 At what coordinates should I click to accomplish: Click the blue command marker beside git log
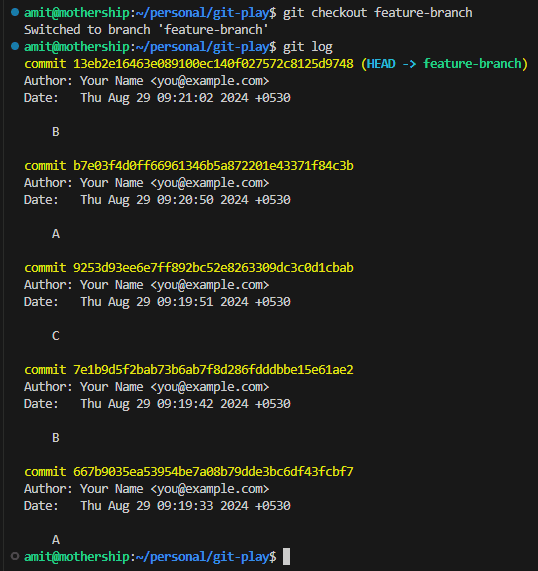tap(15, 46)
